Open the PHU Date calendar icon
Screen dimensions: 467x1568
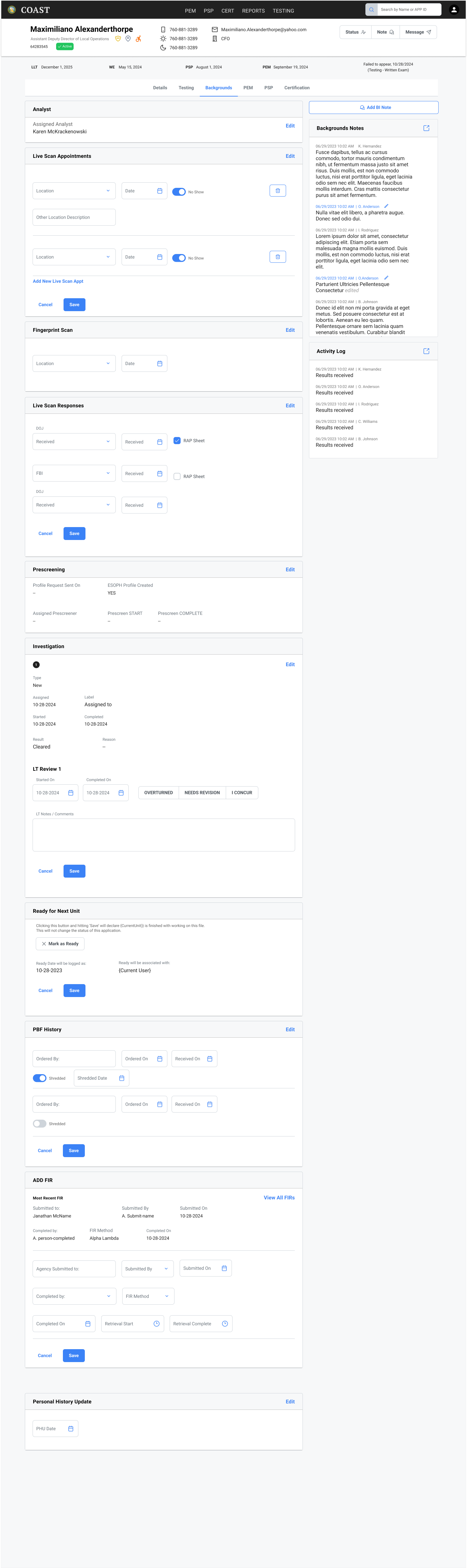pos(71,1429)
